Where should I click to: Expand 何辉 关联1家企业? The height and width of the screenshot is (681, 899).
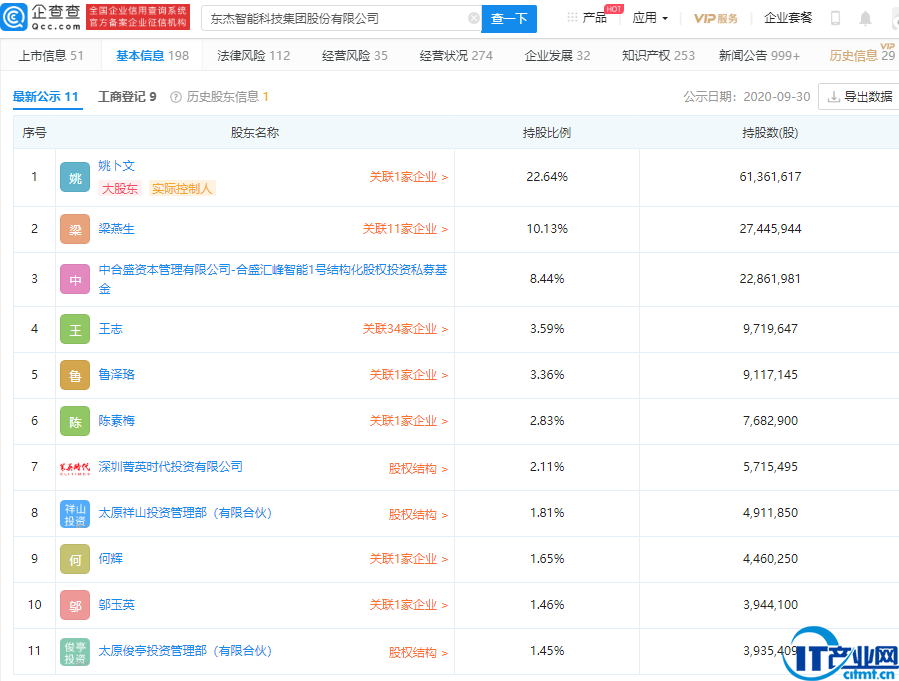[409, 559]
